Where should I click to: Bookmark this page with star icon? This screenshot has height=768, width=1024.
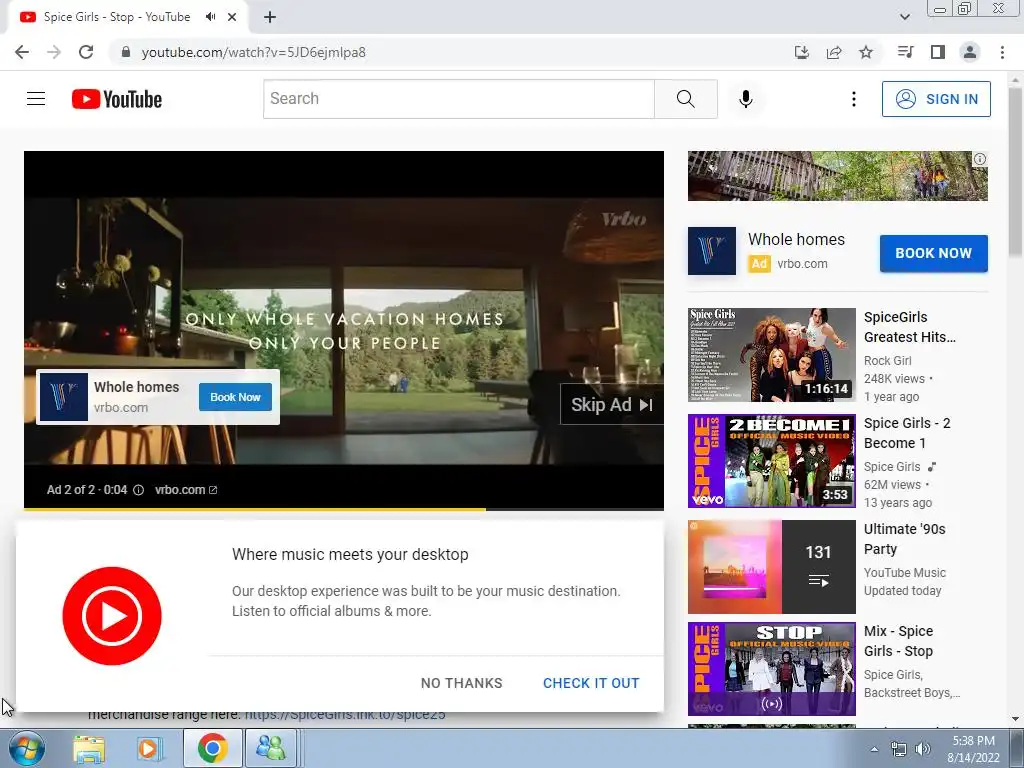click(866, 52)
